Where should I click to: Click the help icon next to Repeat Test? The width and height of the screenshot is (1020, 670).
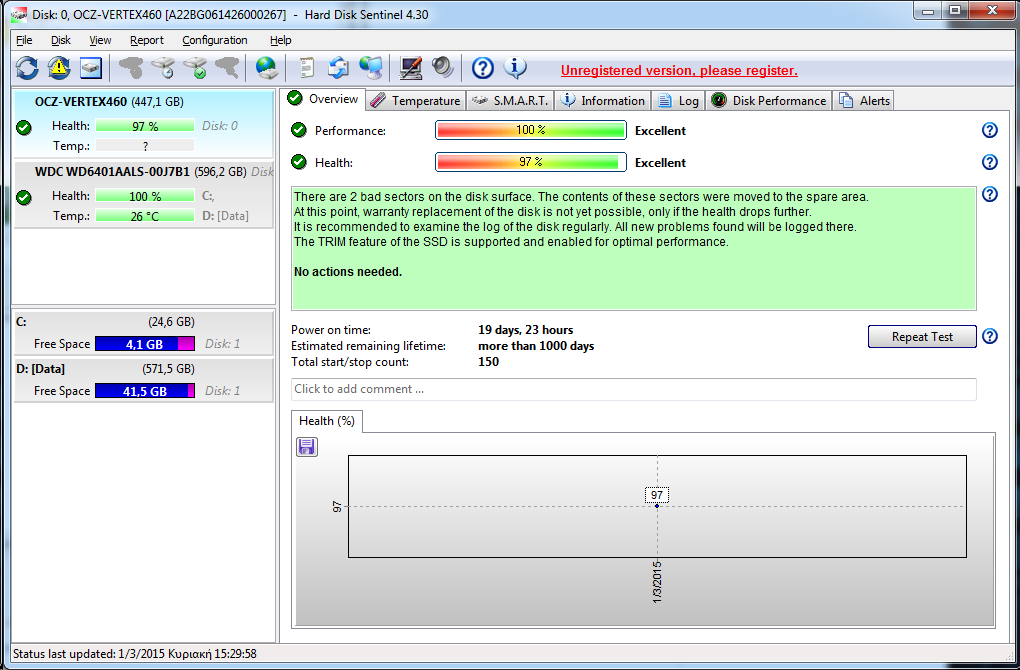[x=989, y=336]
